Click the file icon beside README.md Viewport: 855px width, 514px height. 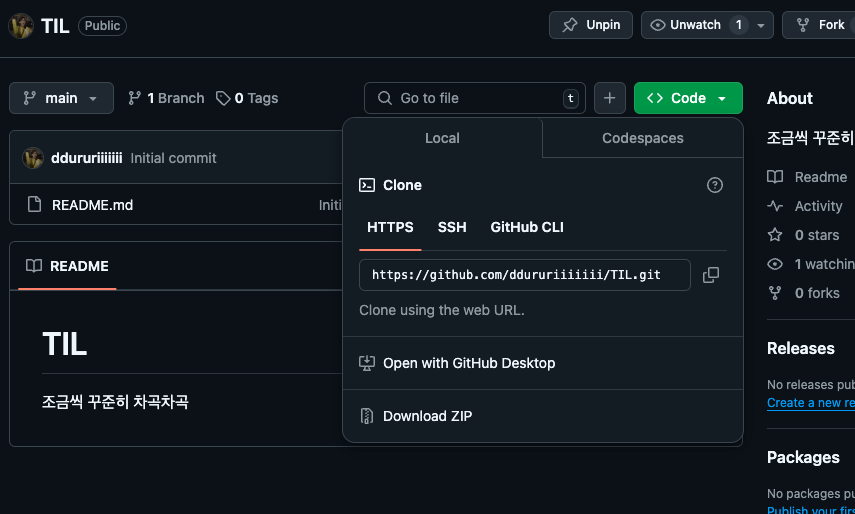pyautogui.click(x=34, y=205)
